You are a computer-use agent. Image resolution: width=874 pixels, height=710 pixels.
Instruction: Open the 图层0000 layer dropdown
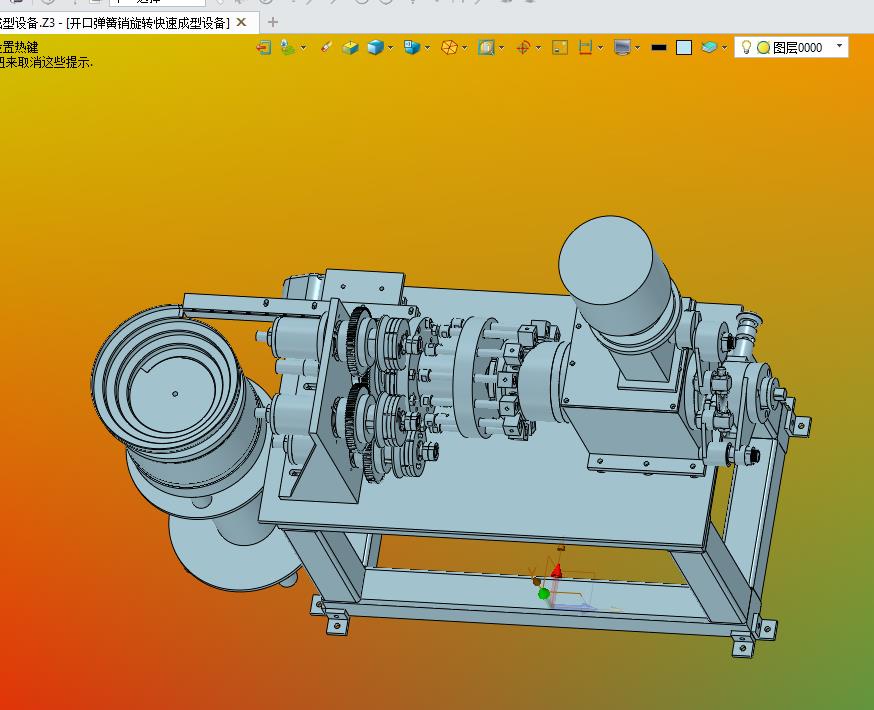click(x=839, y=46)
